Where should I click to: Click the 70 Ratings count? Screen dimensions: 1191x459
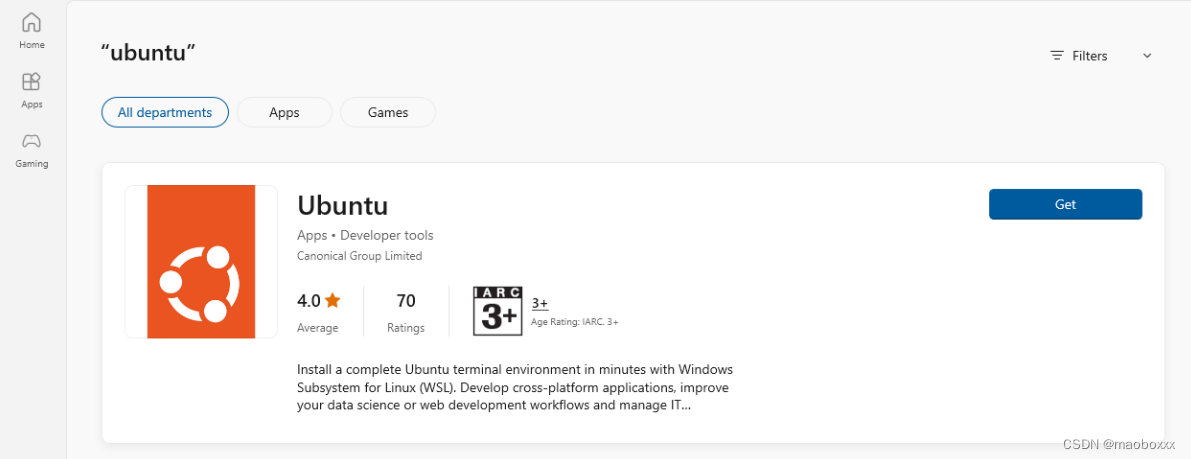[406, 313]
